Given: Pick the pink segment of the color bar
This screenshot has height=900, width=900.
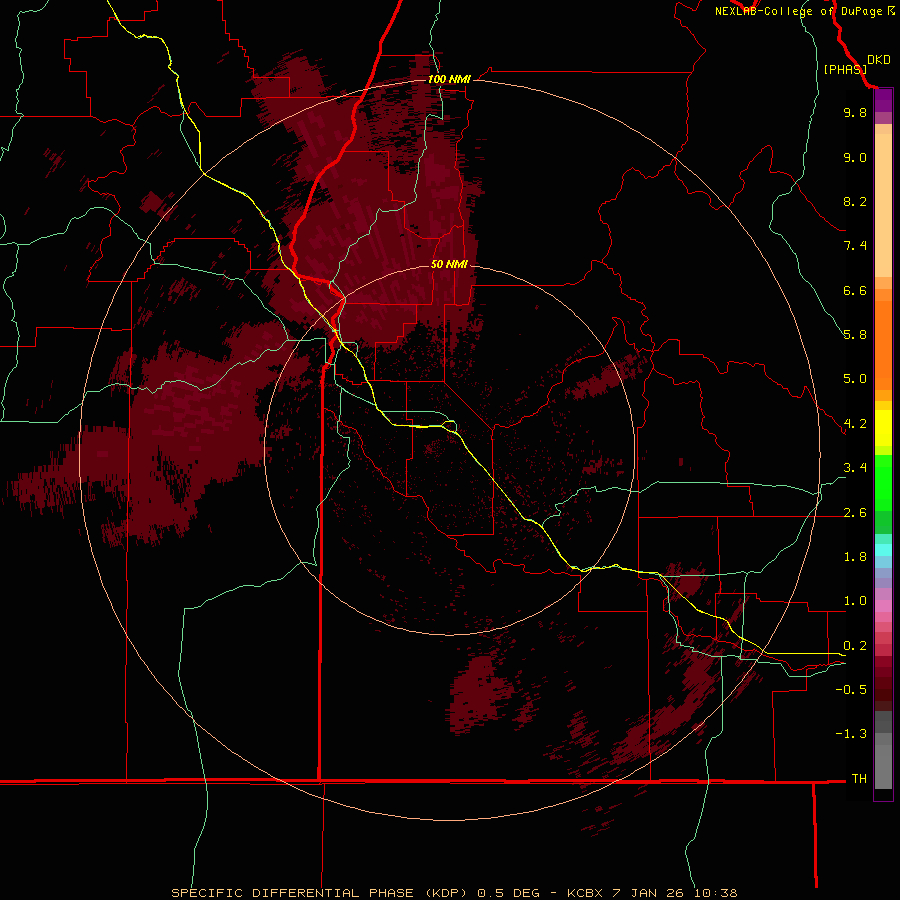Looking at the screenshot, I should coord(883,606).
